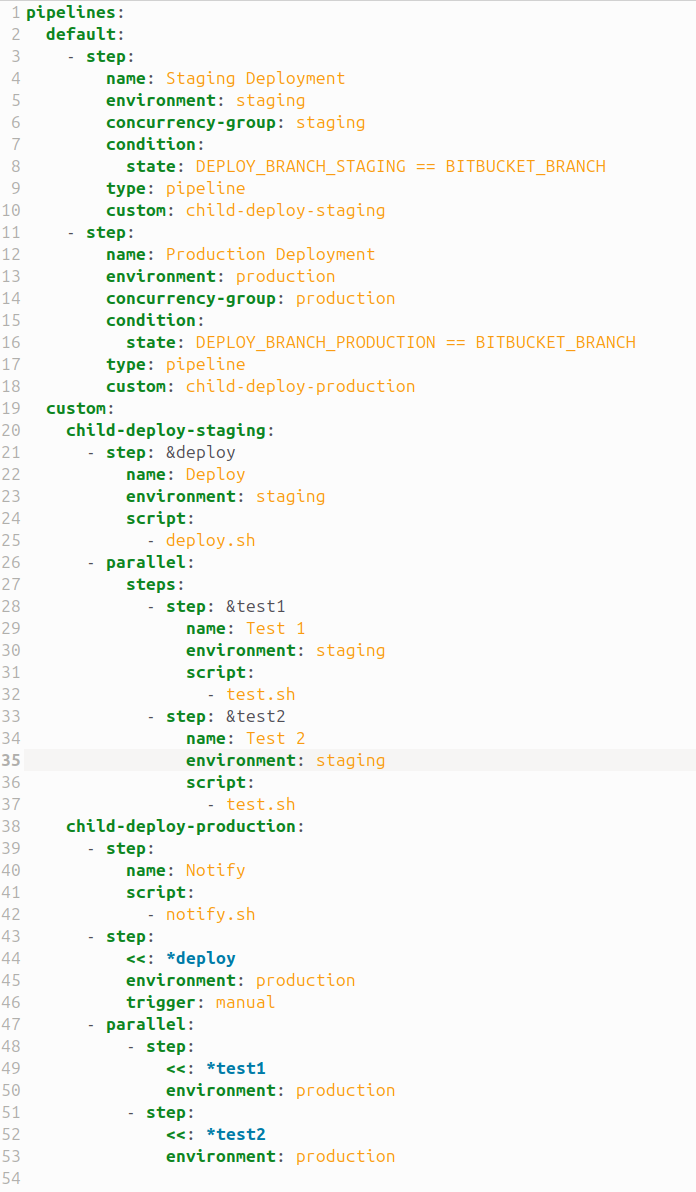This screenshot has width=696, height=1192.
Task: Click the value 'child-deploy-production' on line 18
Action: pos(301,386)
